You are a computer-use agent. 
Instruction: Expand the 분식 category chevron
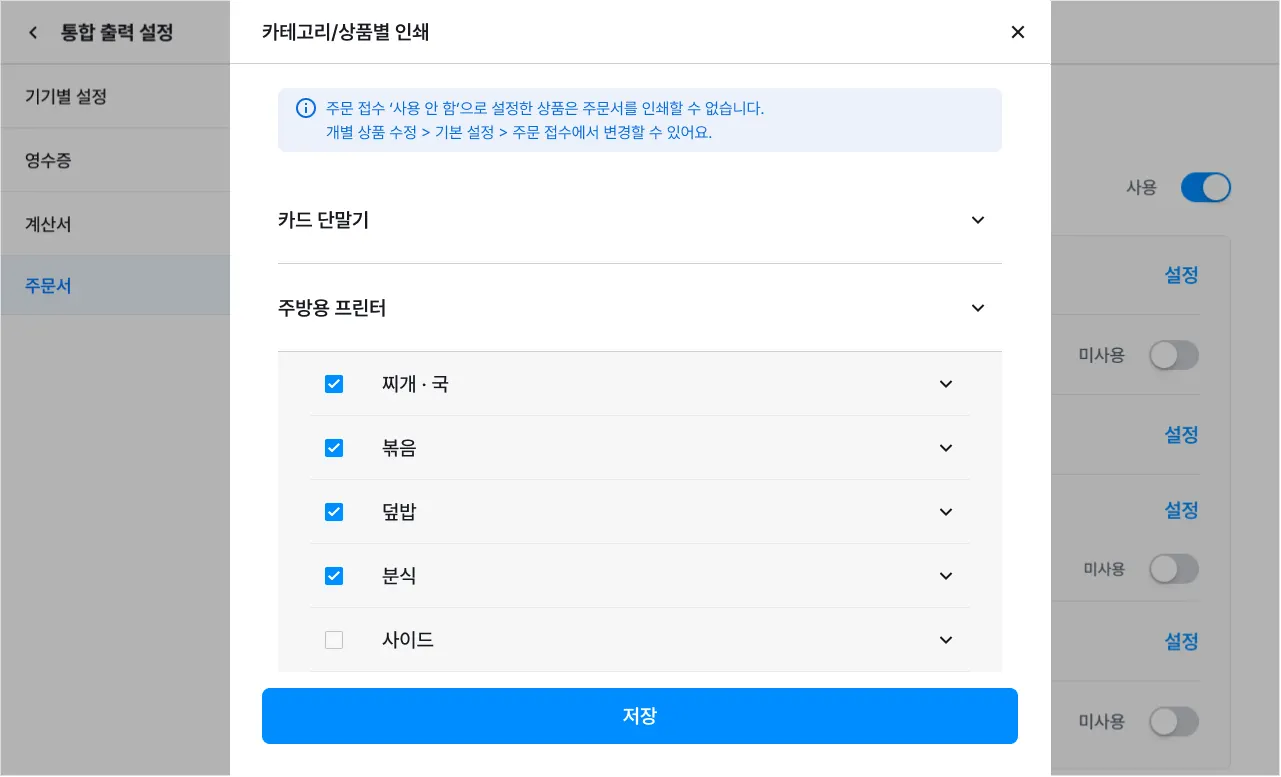[x=946, y=576]
